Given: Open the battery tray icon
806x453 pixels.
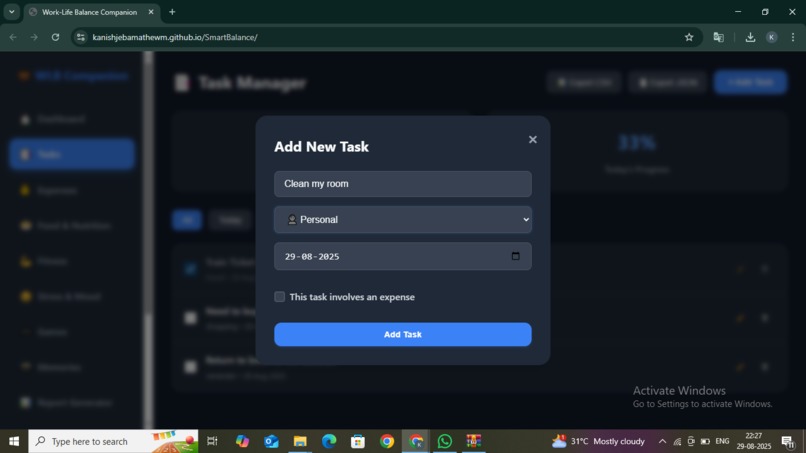Looking at the screenshot, I should pos(705,441).
